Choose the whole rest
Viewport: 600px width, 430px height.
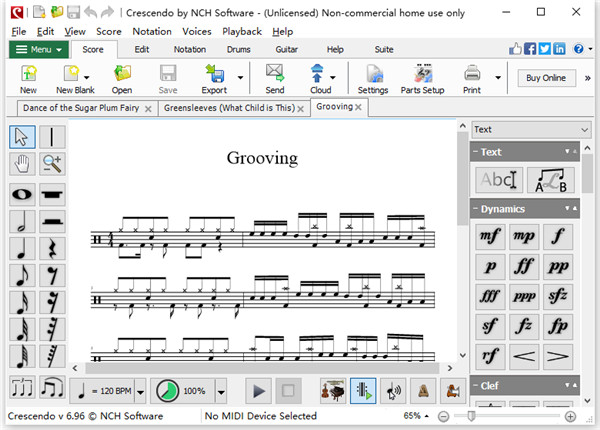[52, 194]
